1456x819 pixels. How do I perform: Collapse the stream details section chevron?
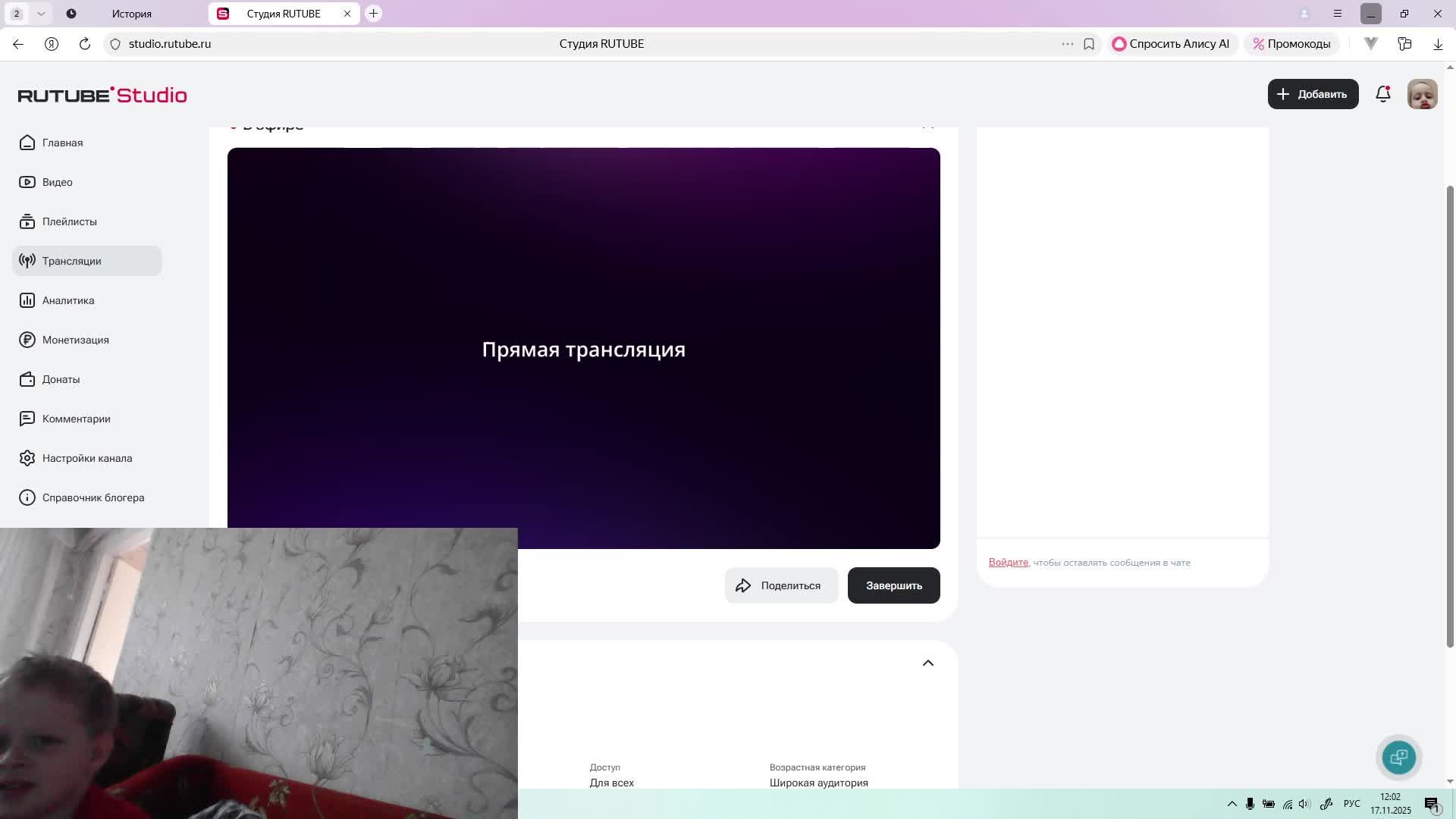click(x=927, y=663)
